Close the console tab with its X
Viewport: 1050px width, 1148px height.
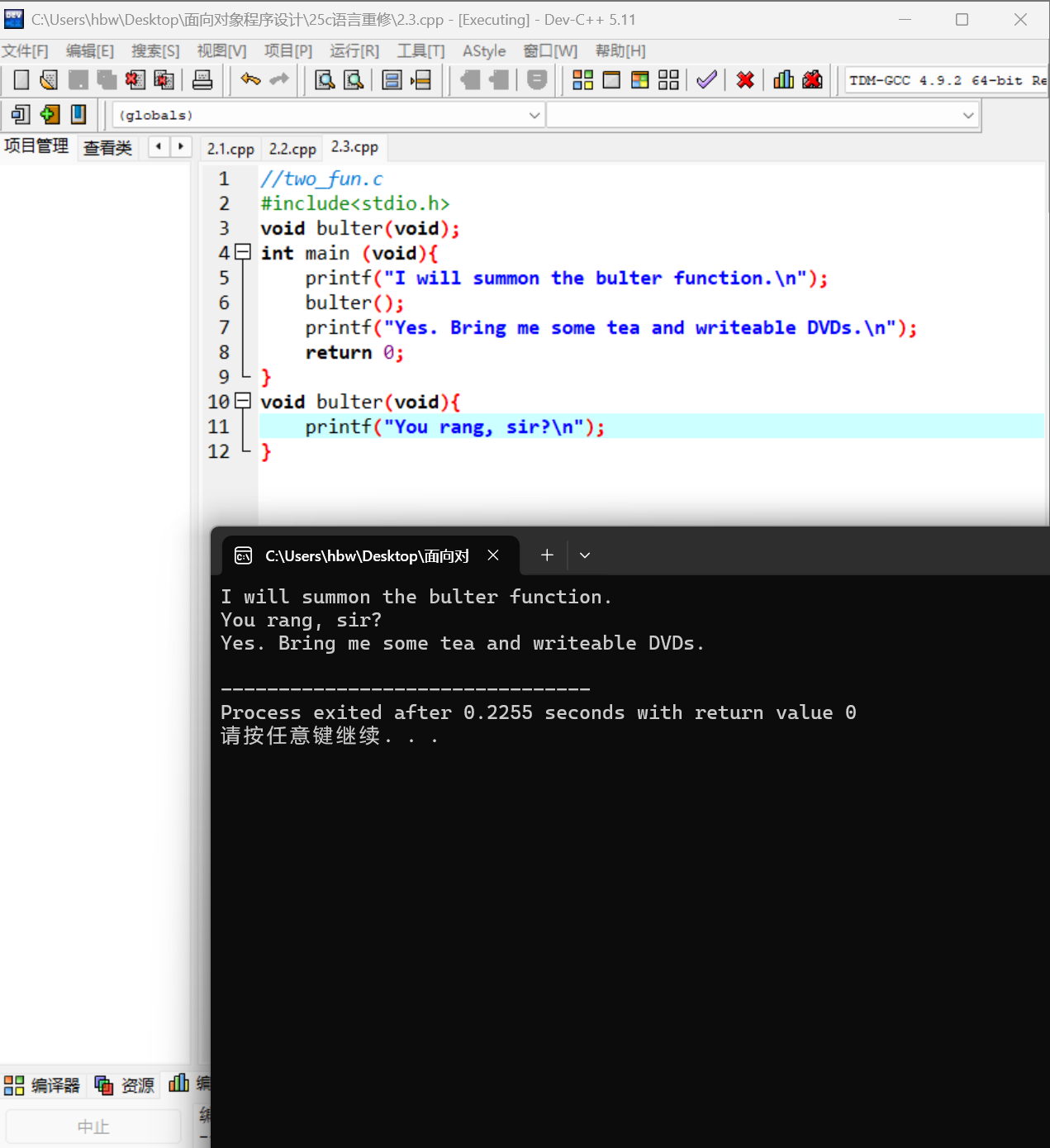(x=493, y=555)
